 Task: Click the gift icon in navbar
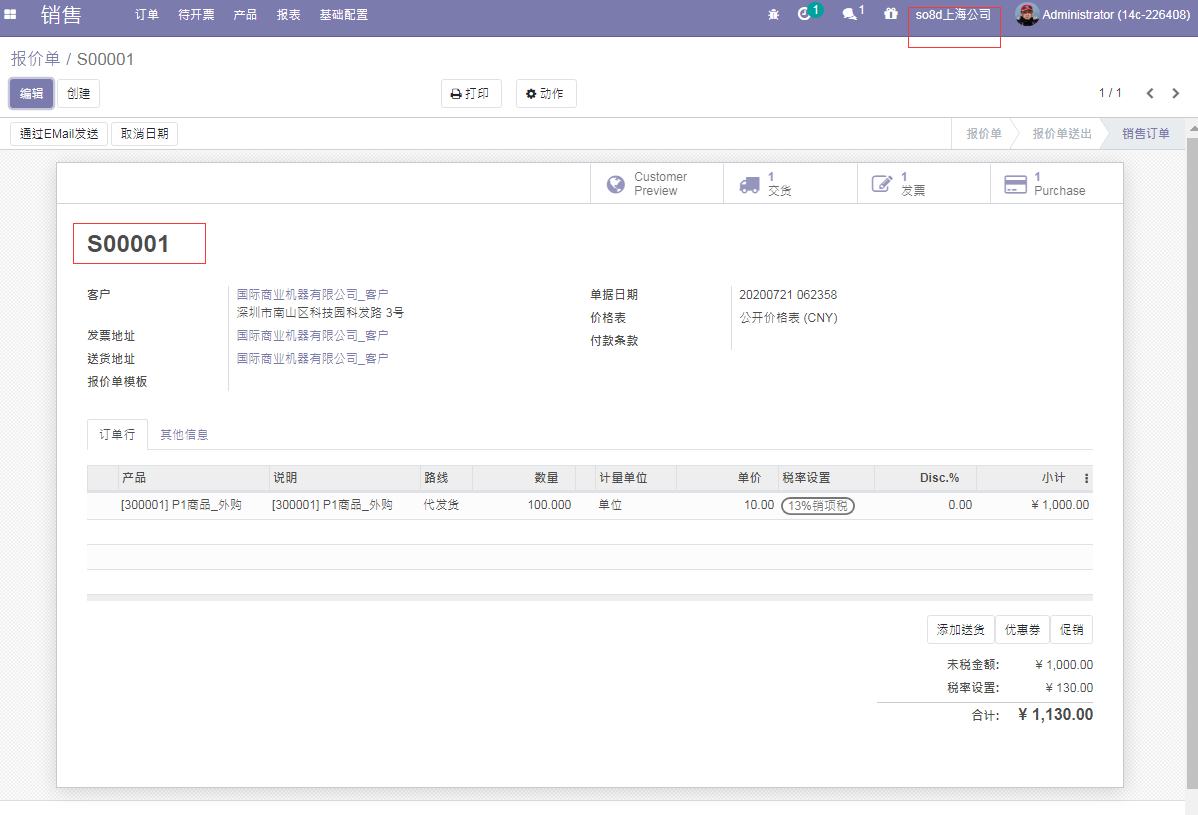pyautogui.click(x=891, y=14)
